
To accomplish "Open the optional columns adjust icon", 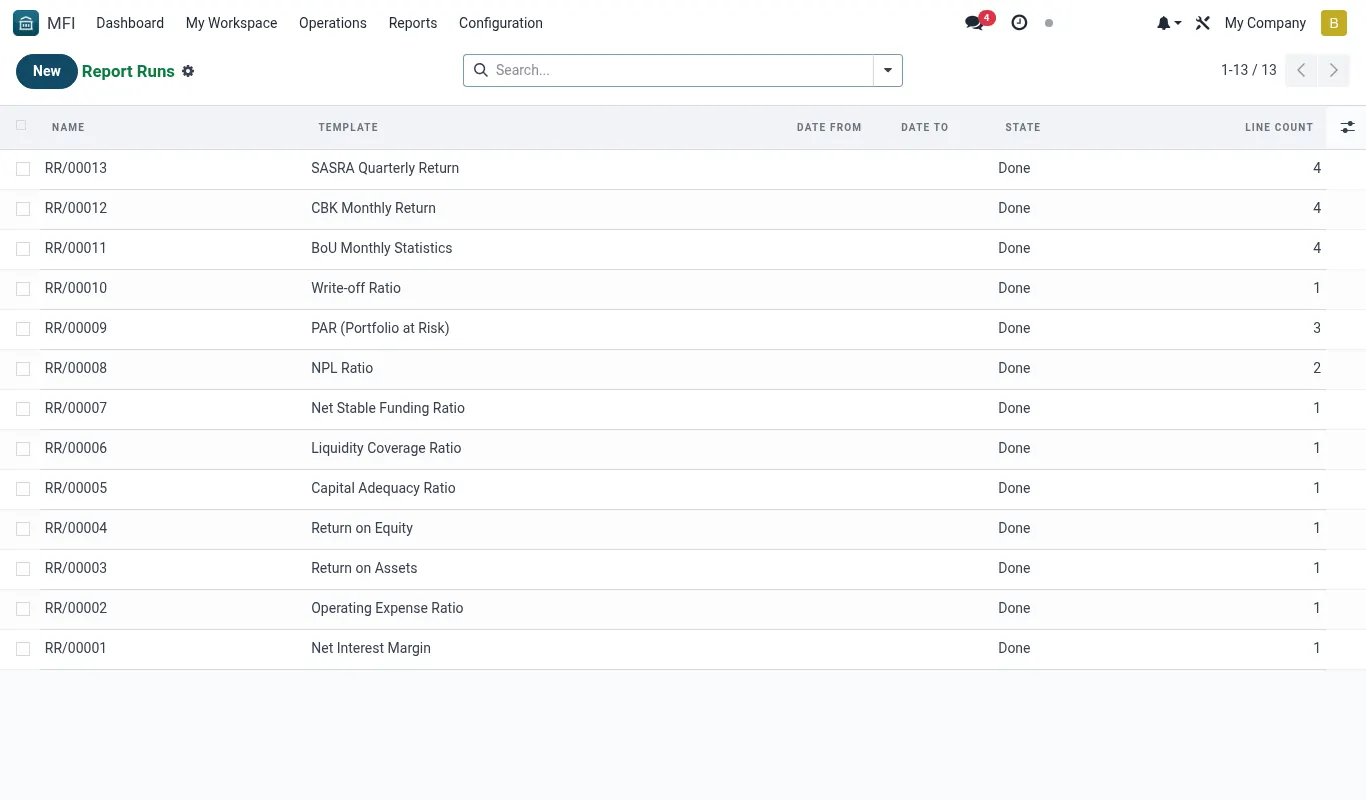I will pyautogui.click(x=1347, y=127).
